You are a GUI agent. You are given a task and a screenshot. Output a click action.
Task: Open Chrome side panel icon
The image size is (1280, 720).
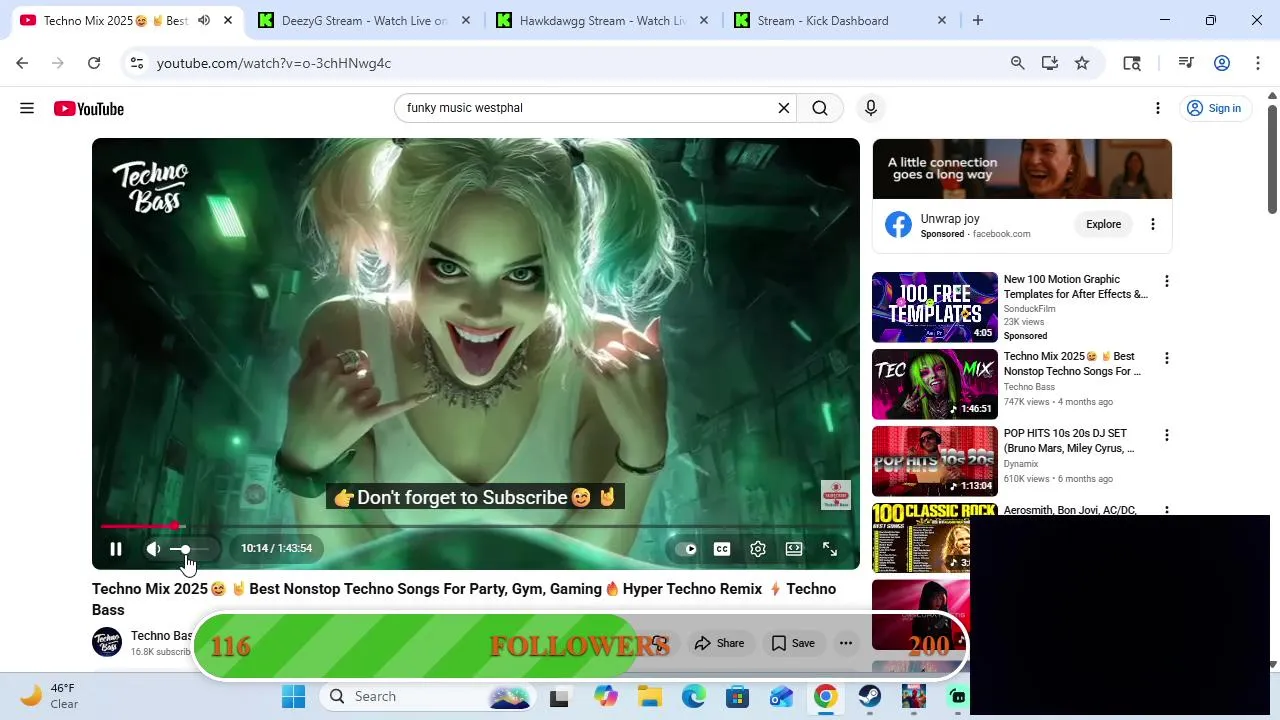coord(1132,63)
